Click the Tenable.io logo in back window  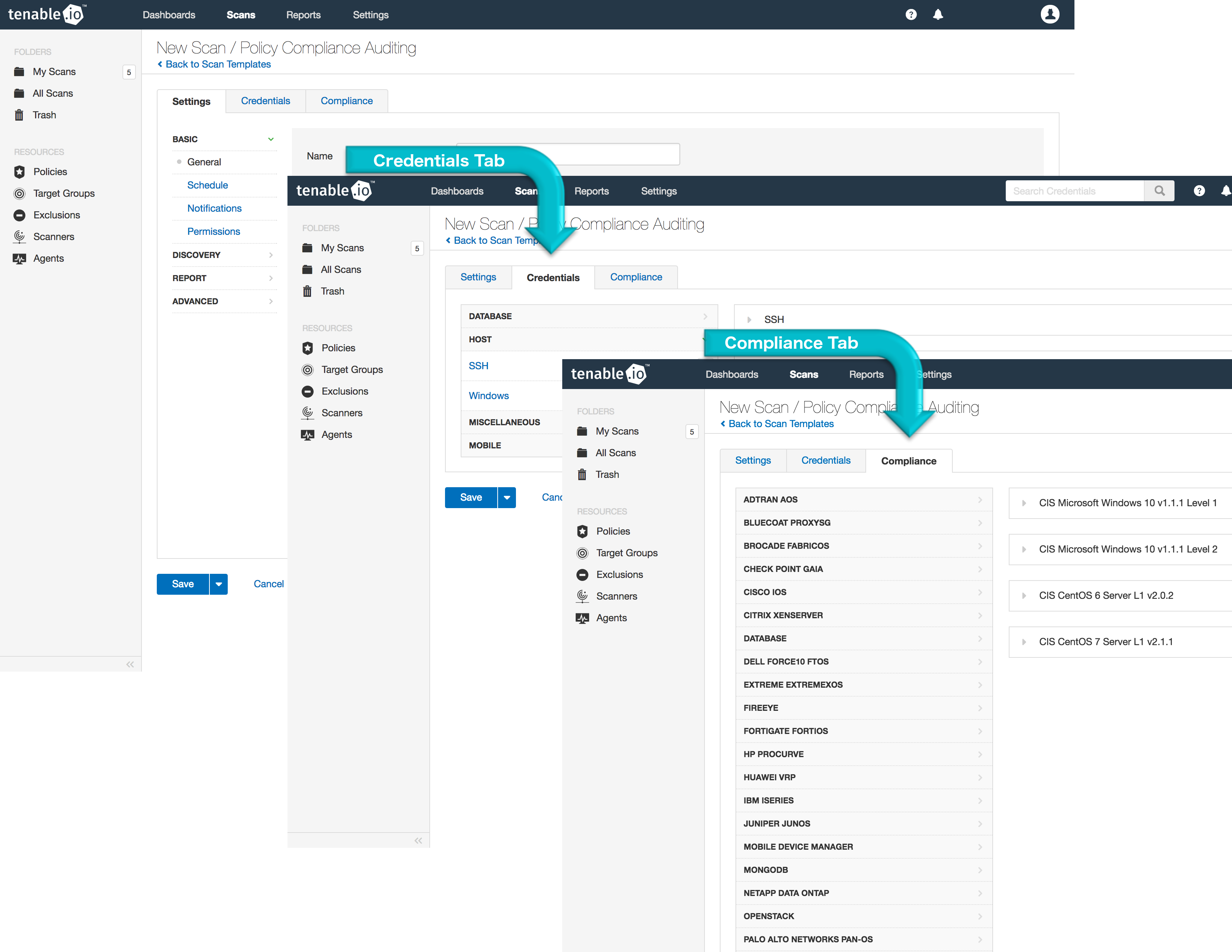click(47, 14)
